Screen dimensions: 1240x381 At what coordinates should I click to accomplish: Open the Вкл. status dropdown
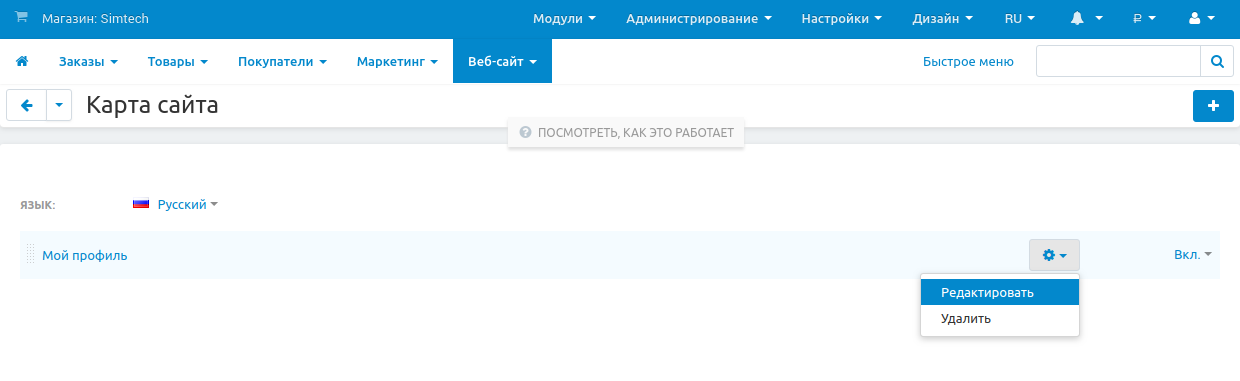tap(1192, 255)
